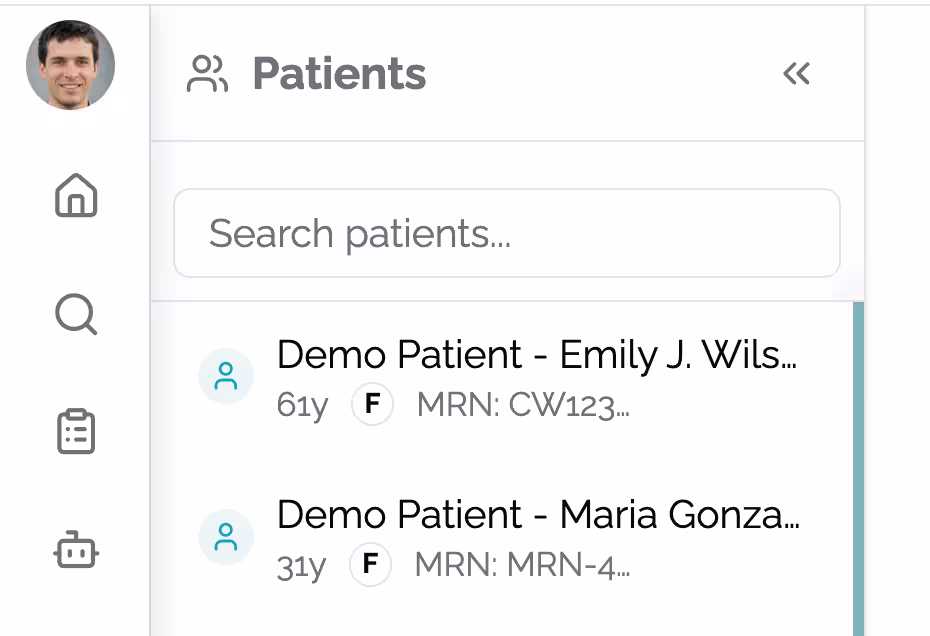Toggle the F gender badge for Maria Gonzalez
This screenshot has width=930, height=636.
[x=371, y=566]
